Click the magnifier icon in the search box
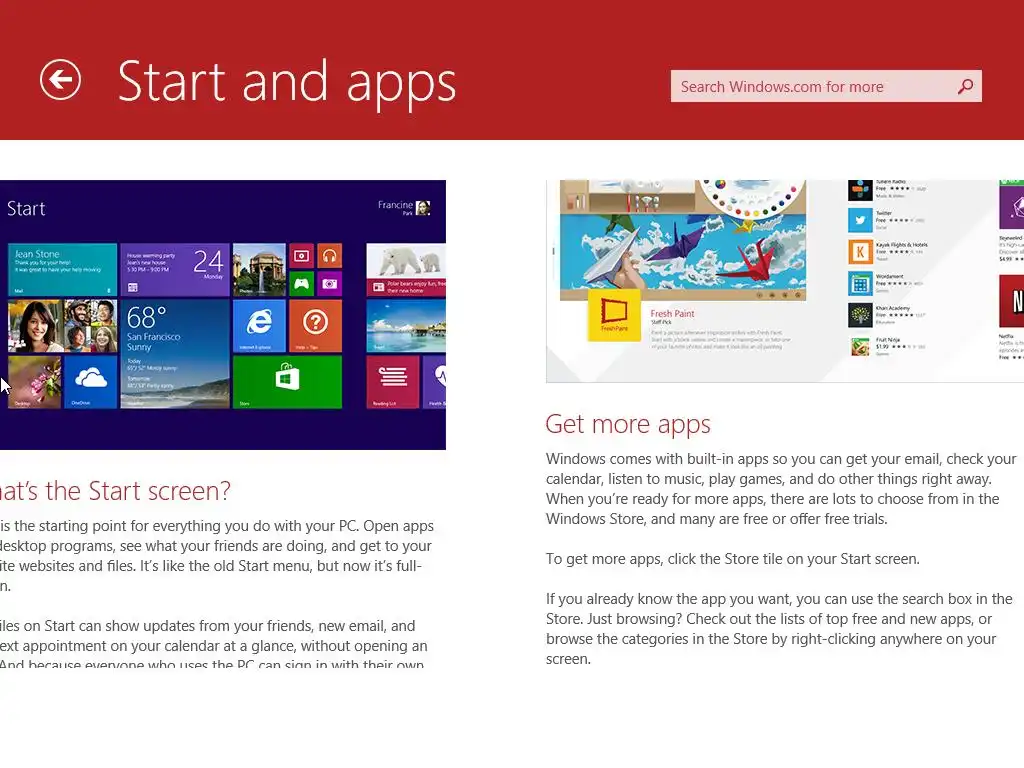 pyautogui.click(x=965, y=86)
